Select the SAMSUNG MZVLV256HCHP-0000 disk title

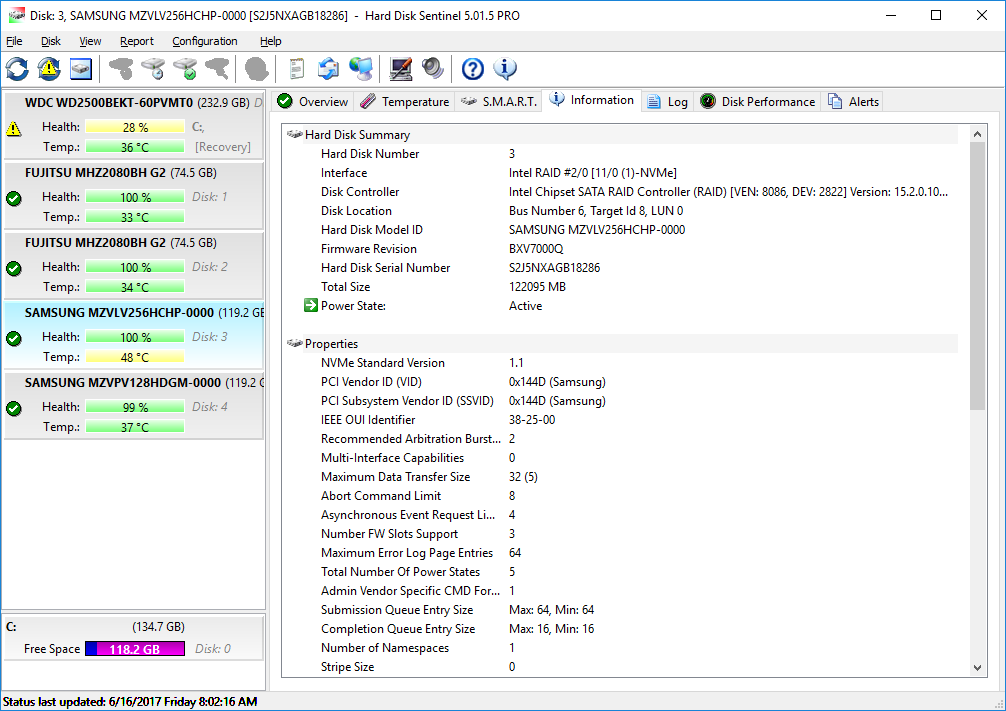click(x=144, y=313)
